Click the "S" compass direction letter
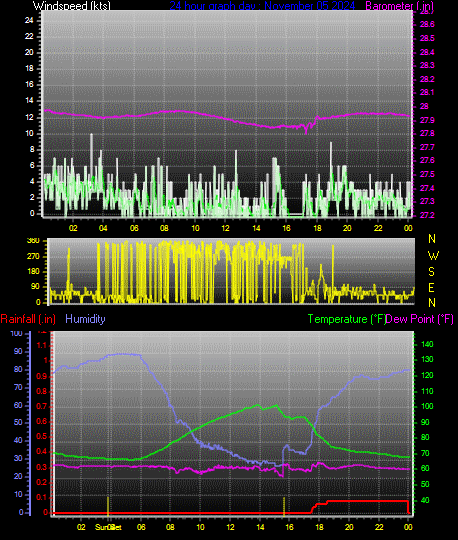This screenshot has height=540, width=458. [431, 272]
